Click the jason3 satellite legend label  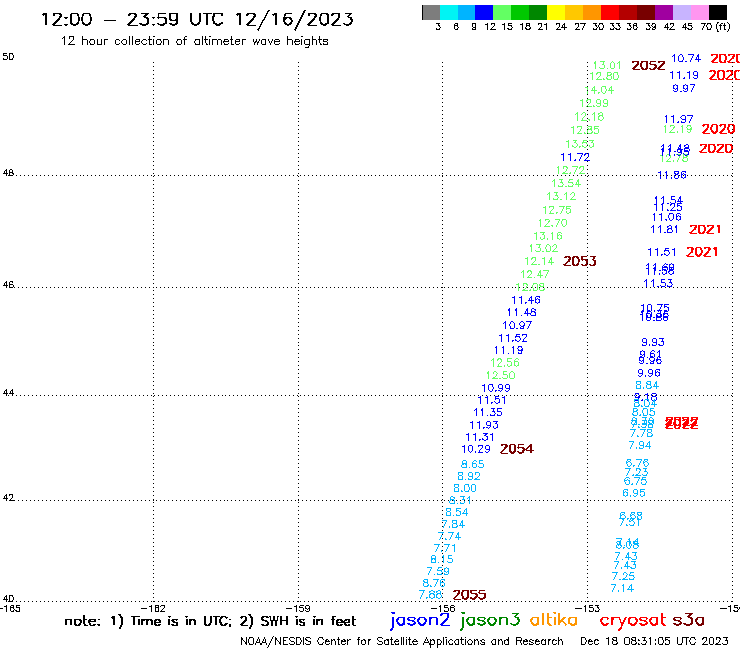click(490, 620)
